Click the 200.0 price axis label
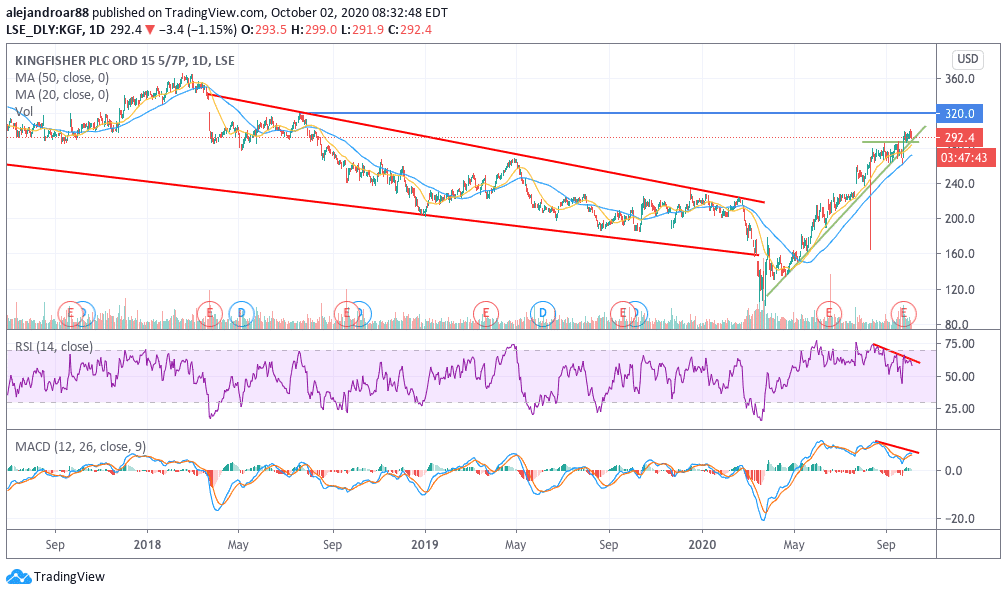This screenshot has width=1007, height=595. (959, 218)
